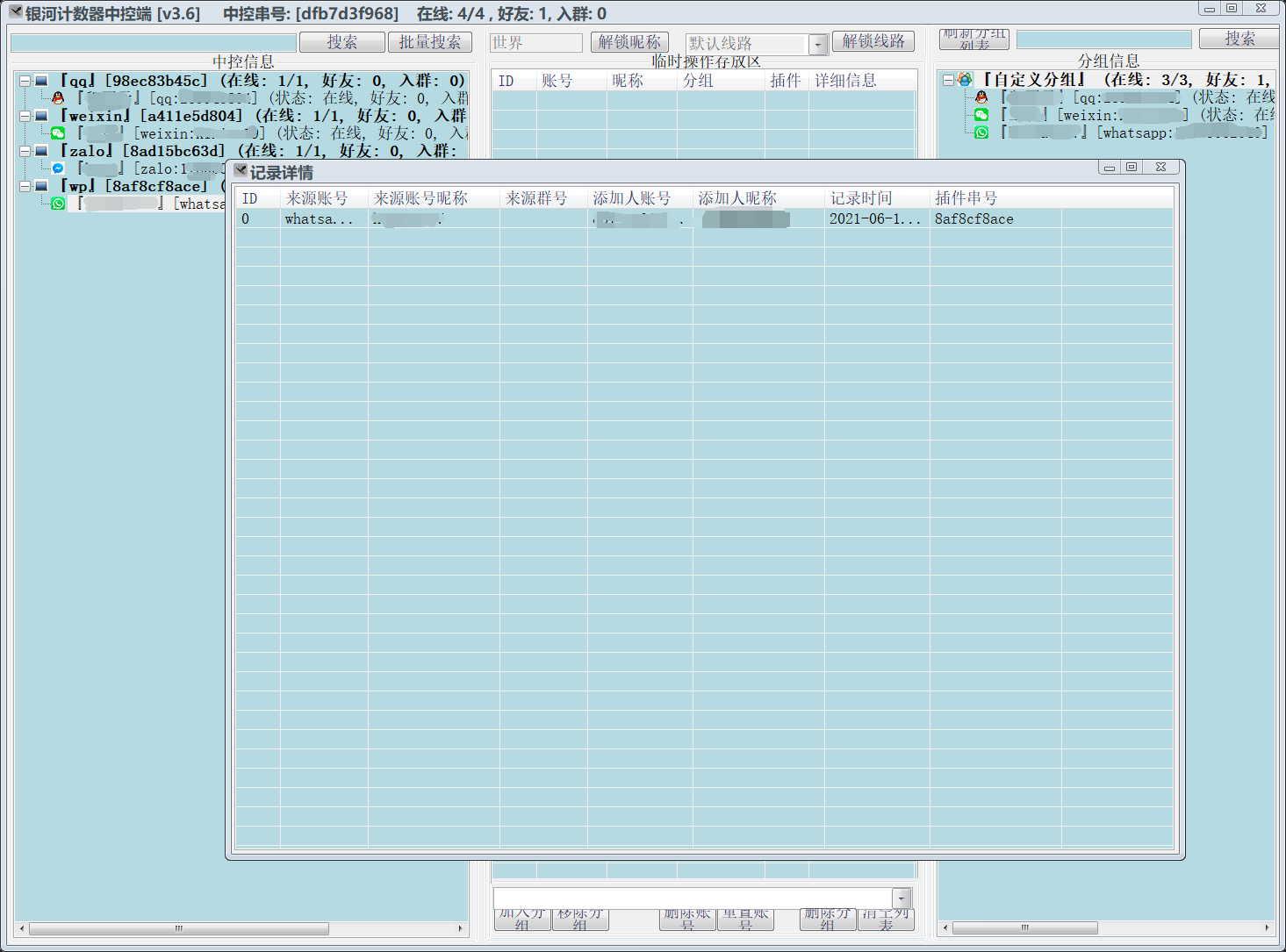1286x952 pixels.
Task: Click the 解锁线路 button
Action: 873,41
